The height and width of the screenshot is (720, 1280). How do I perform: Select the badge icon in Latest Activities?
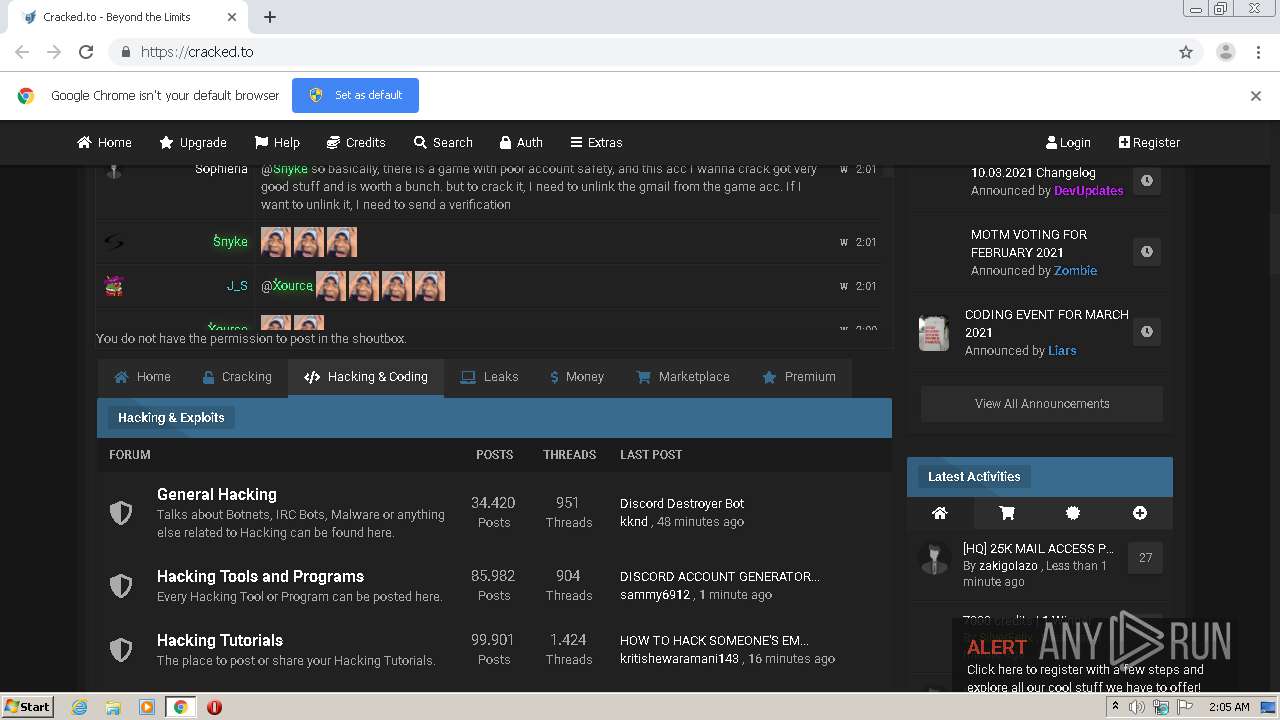pyautogui.click(x=1073, y=513)
